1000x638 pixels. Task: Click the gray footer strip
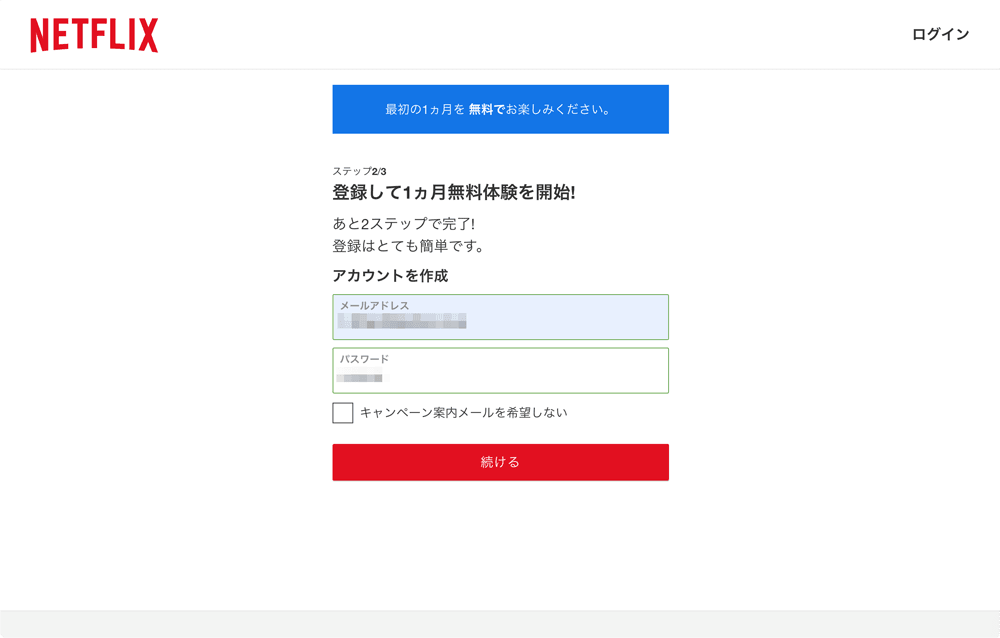[x=500, y=625]
